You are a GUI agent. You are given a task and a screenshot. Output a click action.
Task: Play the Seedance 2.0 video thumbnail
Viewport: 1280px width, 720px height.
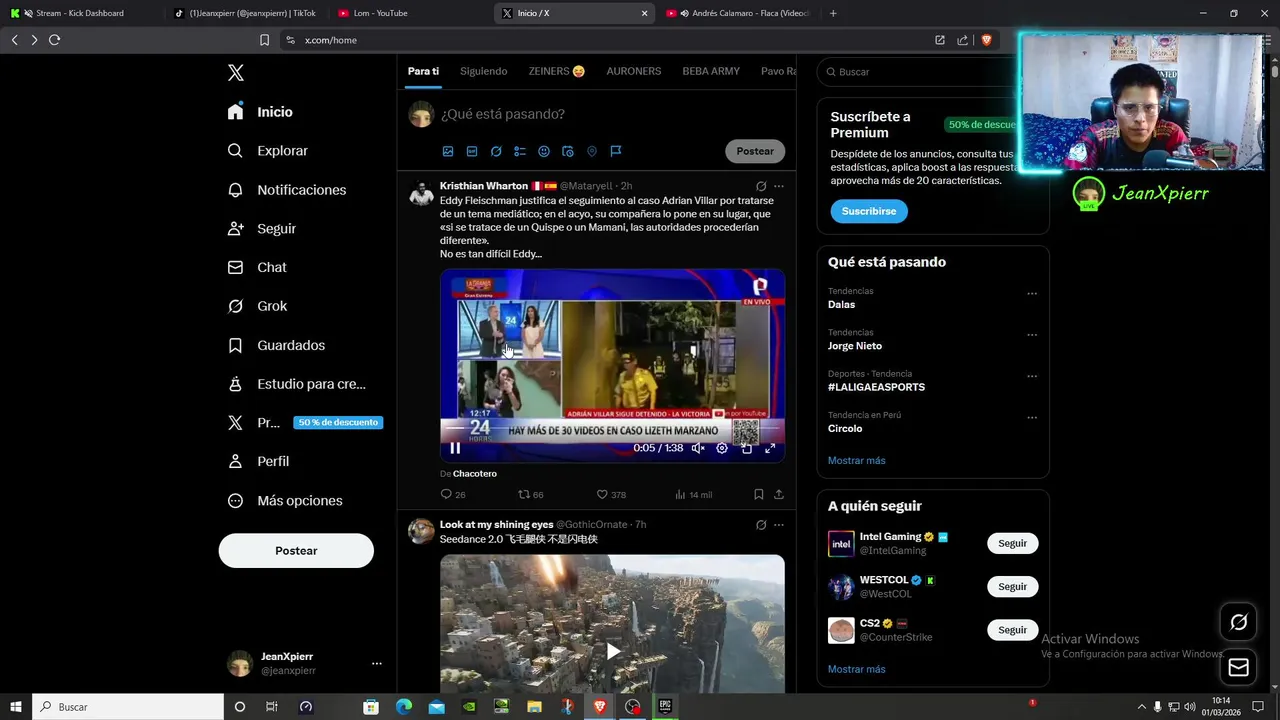612,651
